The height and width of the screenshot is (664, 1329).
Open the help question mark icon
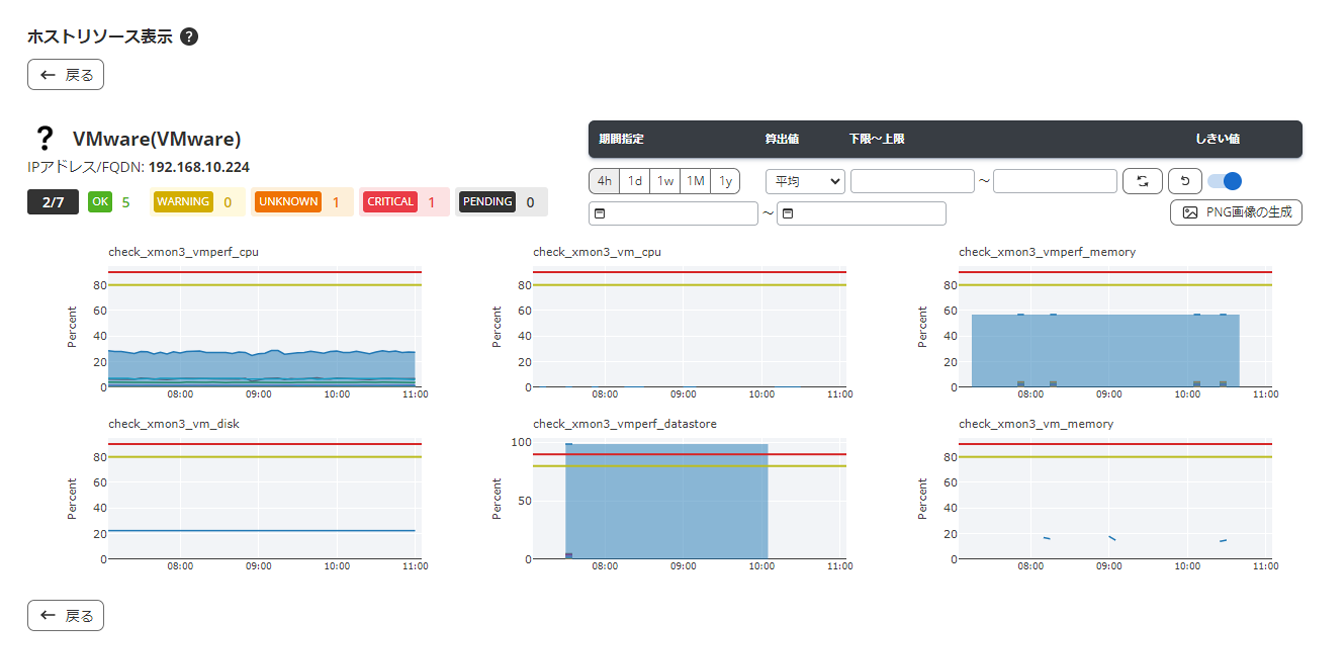189,37
